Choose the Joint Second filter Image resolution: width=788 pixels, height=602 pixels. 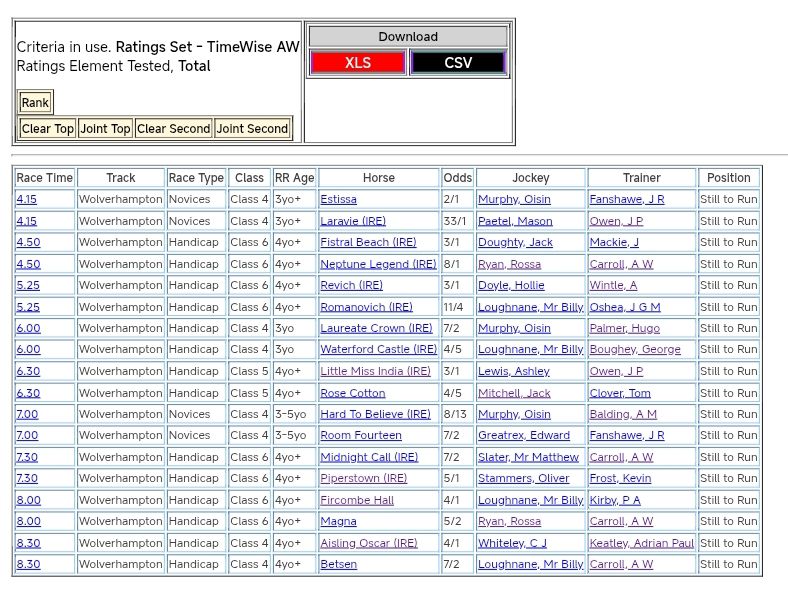252,129
